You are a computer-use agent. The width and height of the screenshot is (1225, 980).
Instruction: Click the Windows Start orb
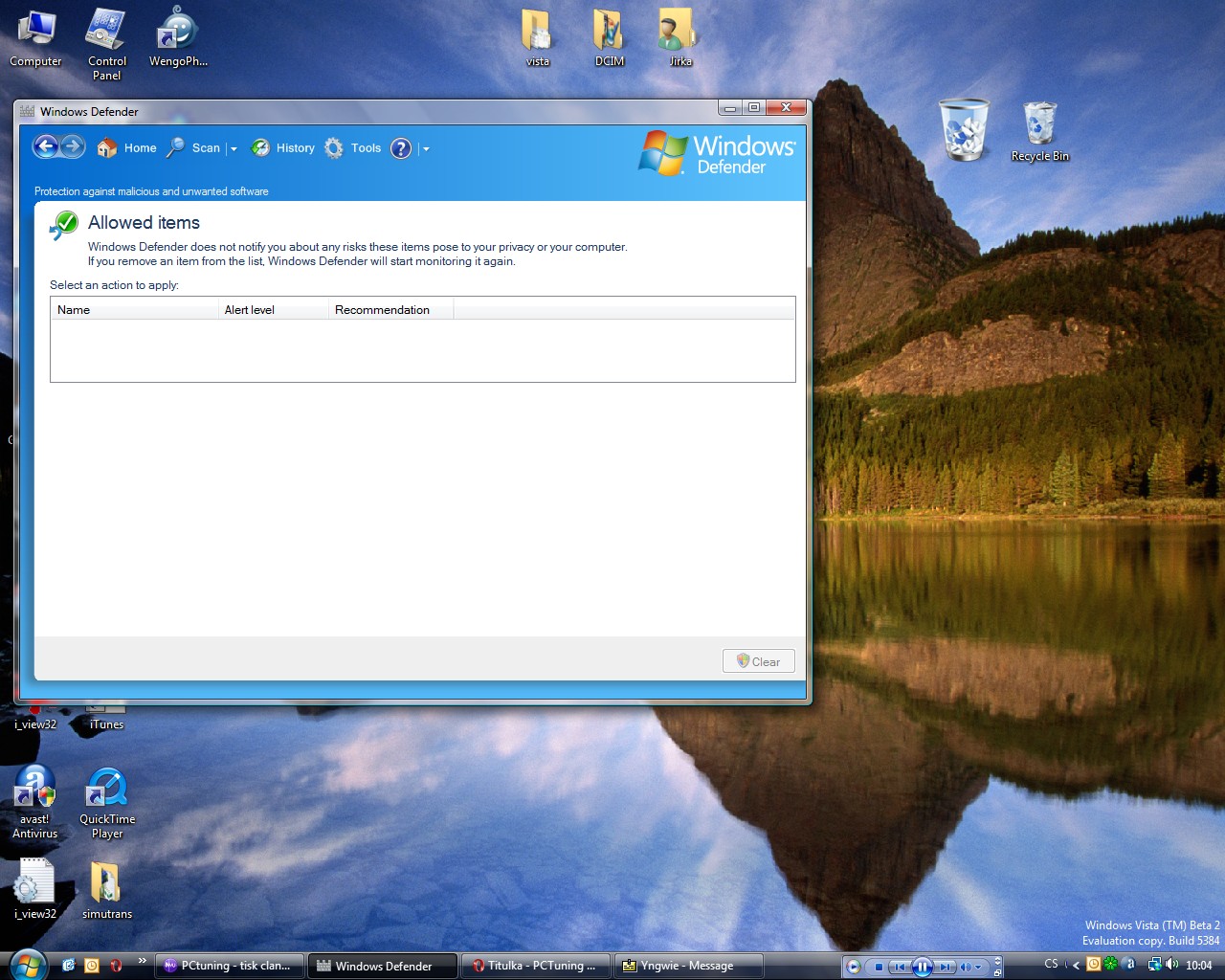pos(27,965)
